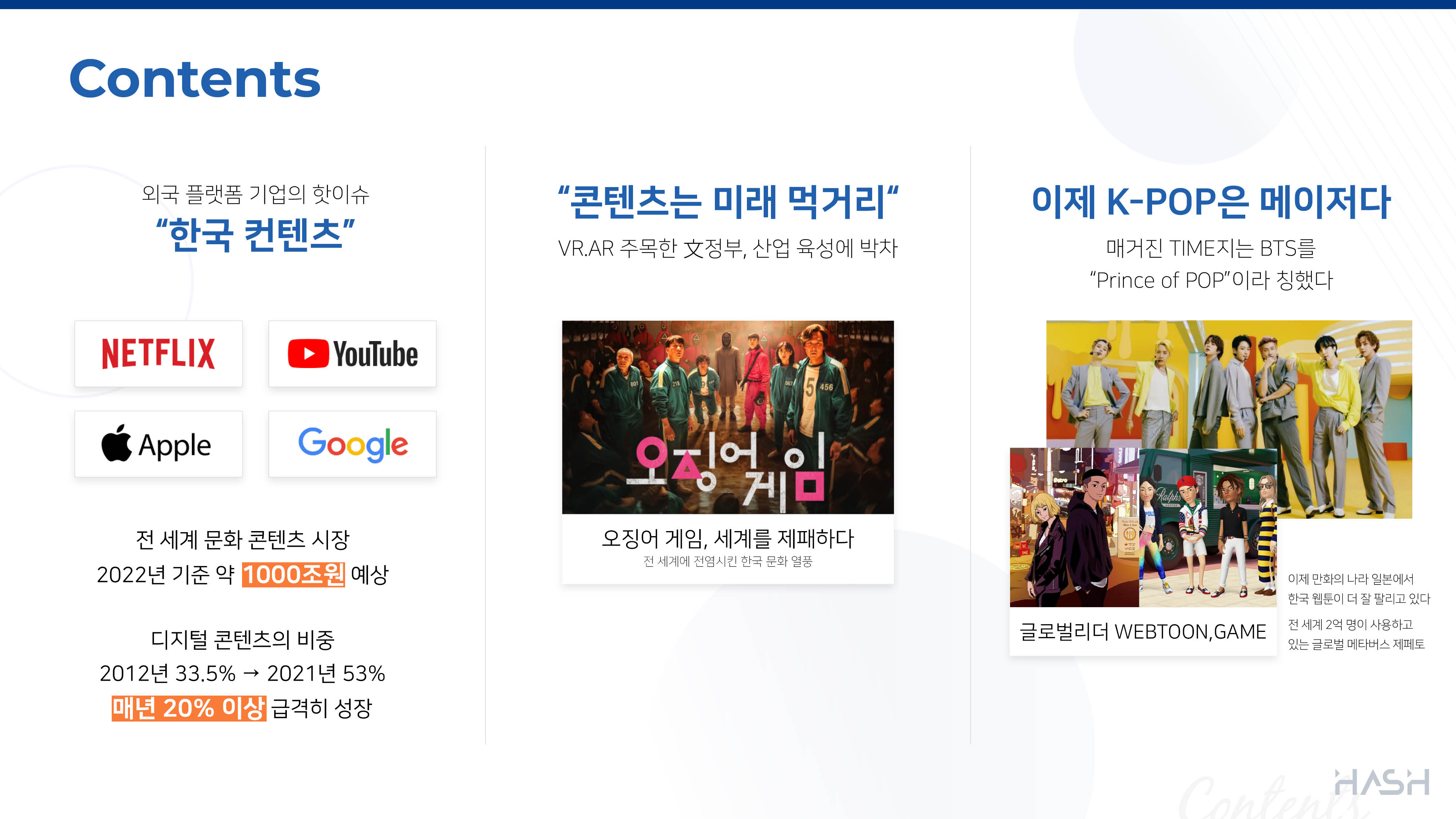Select the Apple logo card
Image resolution: width=1456 pixels, height=819 pixels.
click(158, 444)
